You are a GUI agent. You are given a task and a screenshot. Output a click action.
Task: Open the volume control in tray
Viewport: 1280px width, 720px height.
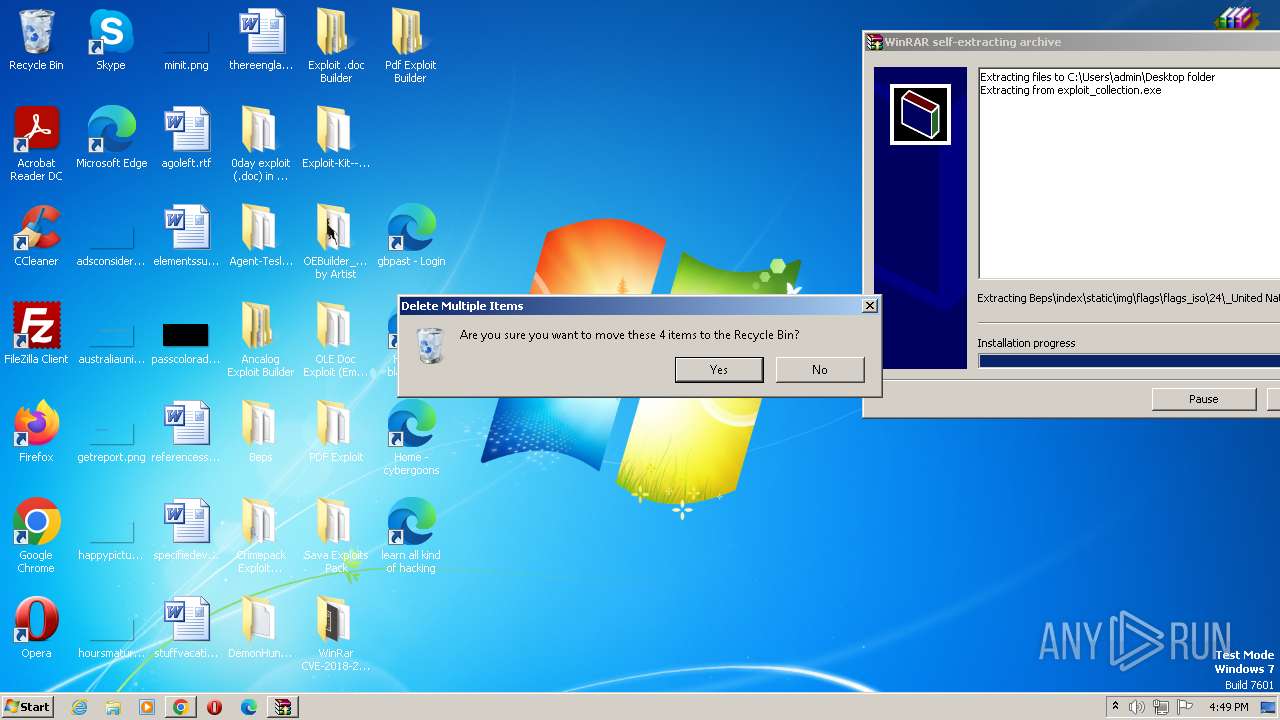(x=1137, y=707)
